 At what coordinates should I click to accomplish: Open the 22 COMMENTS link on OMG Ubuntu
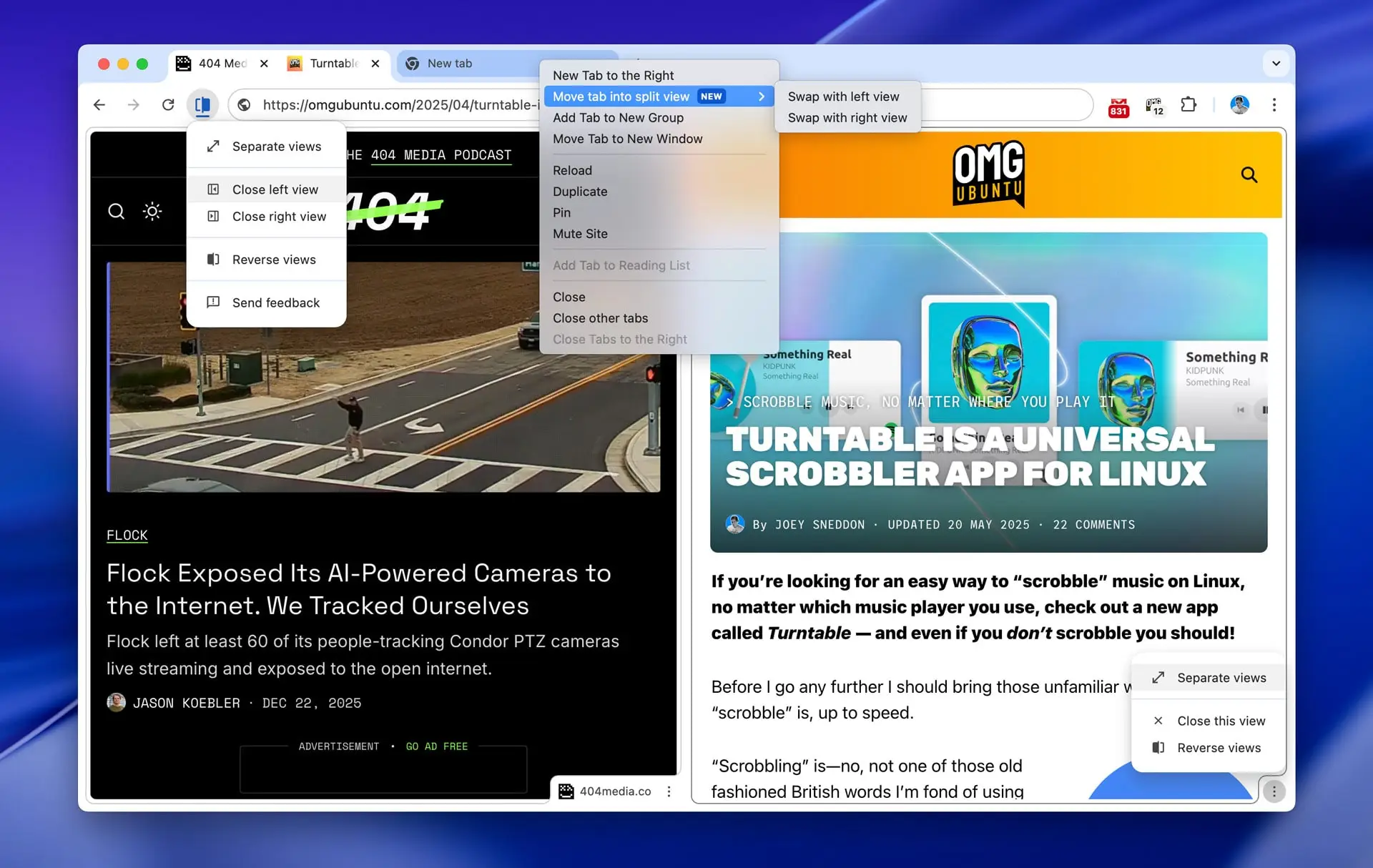click(x=1094, y=524)
